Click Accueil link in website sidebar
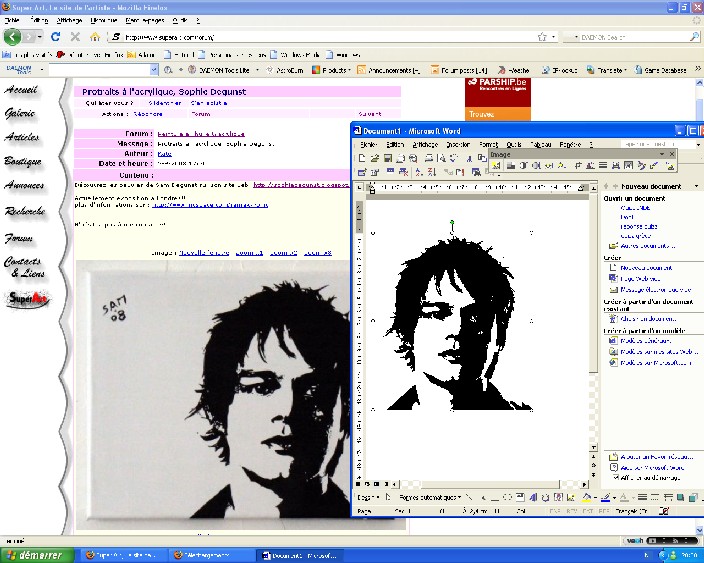Viewport: 704px width, 563px height. [x=21, y=90]
